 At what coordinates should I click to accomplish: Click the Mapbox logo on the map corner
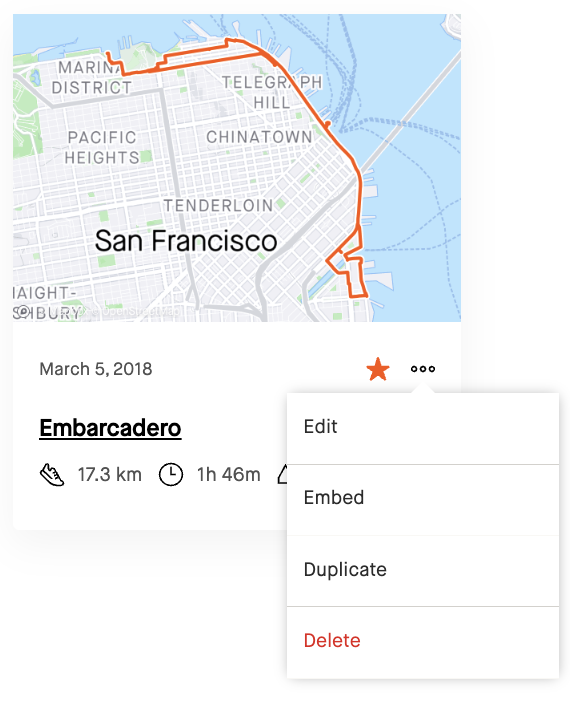pos(23,311)
